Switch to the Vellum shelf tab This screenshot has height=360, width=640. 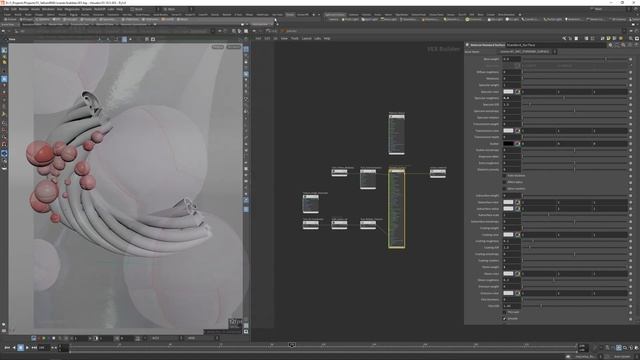point(388,14)
